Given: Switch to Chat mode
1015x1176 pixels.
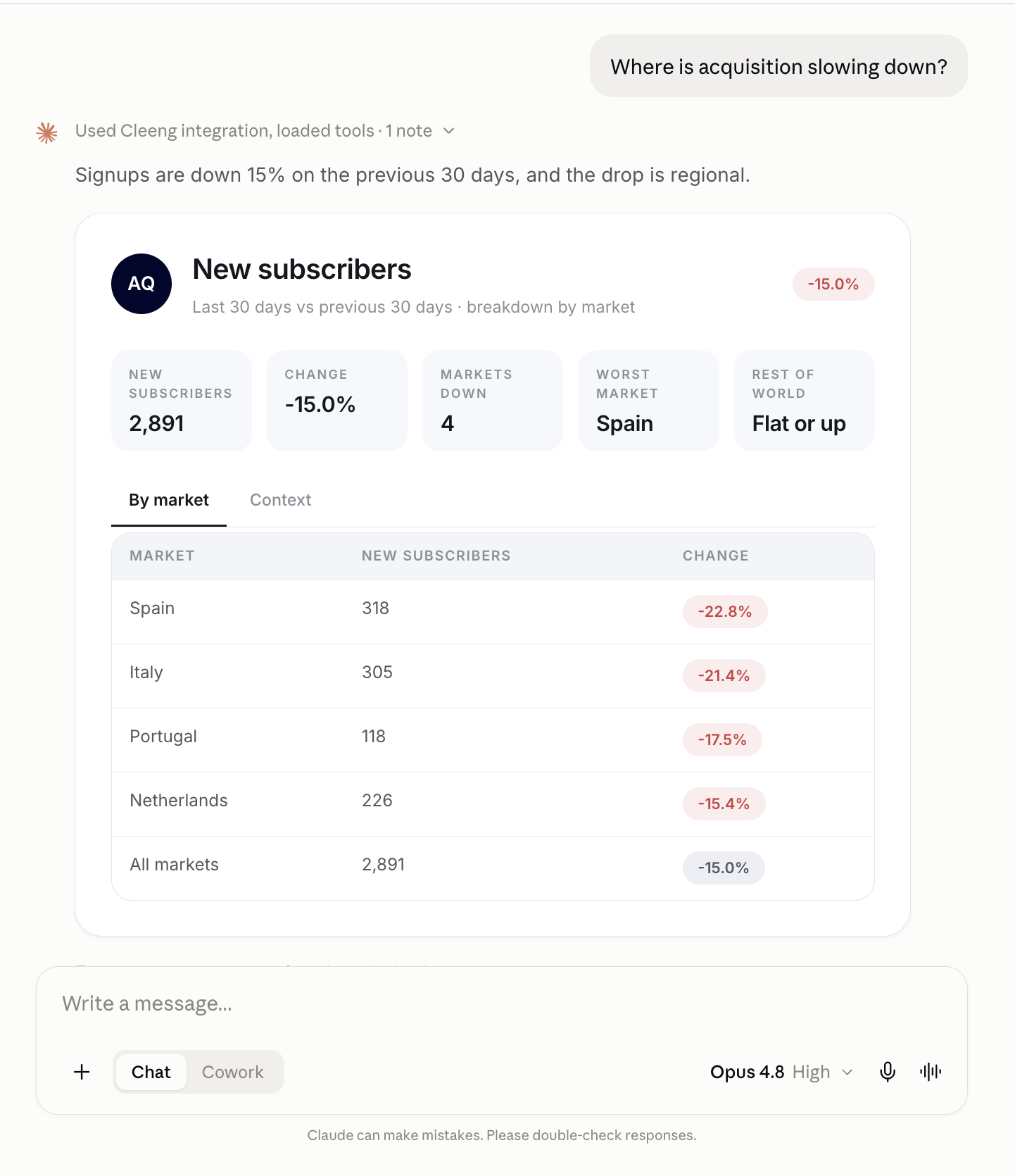Looking at the screenshot, I should [x=151, y=1072].
